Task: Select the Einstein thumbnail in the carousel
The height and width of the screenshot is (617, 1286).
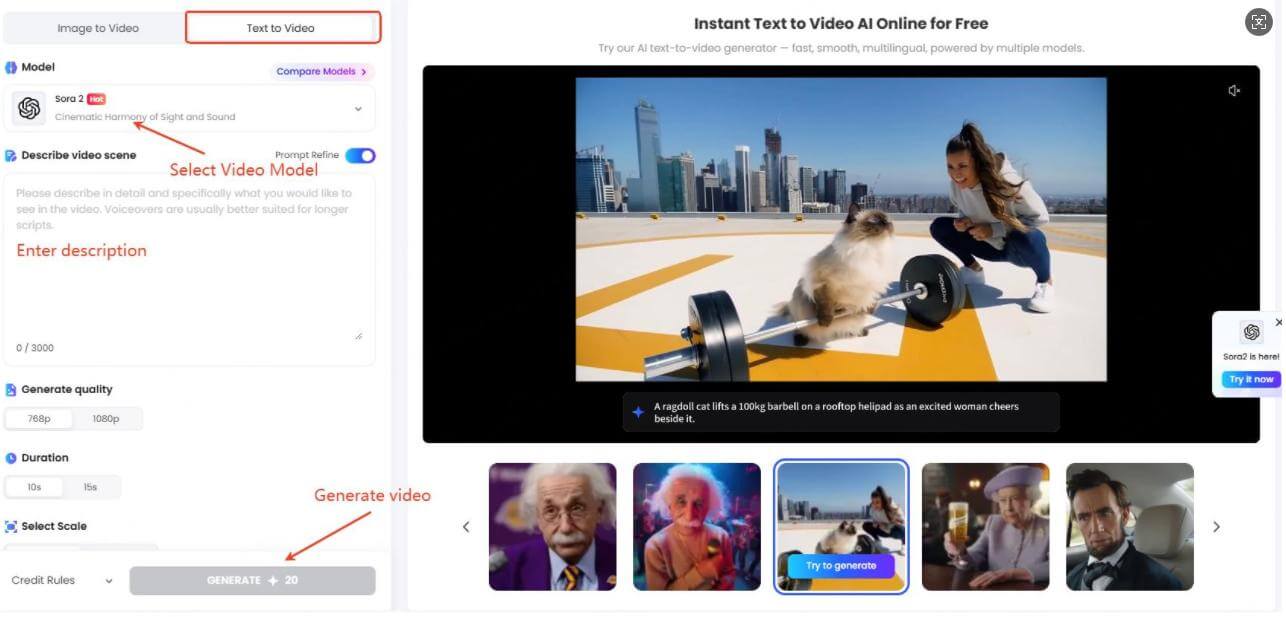Action: [x=552, y=526]
